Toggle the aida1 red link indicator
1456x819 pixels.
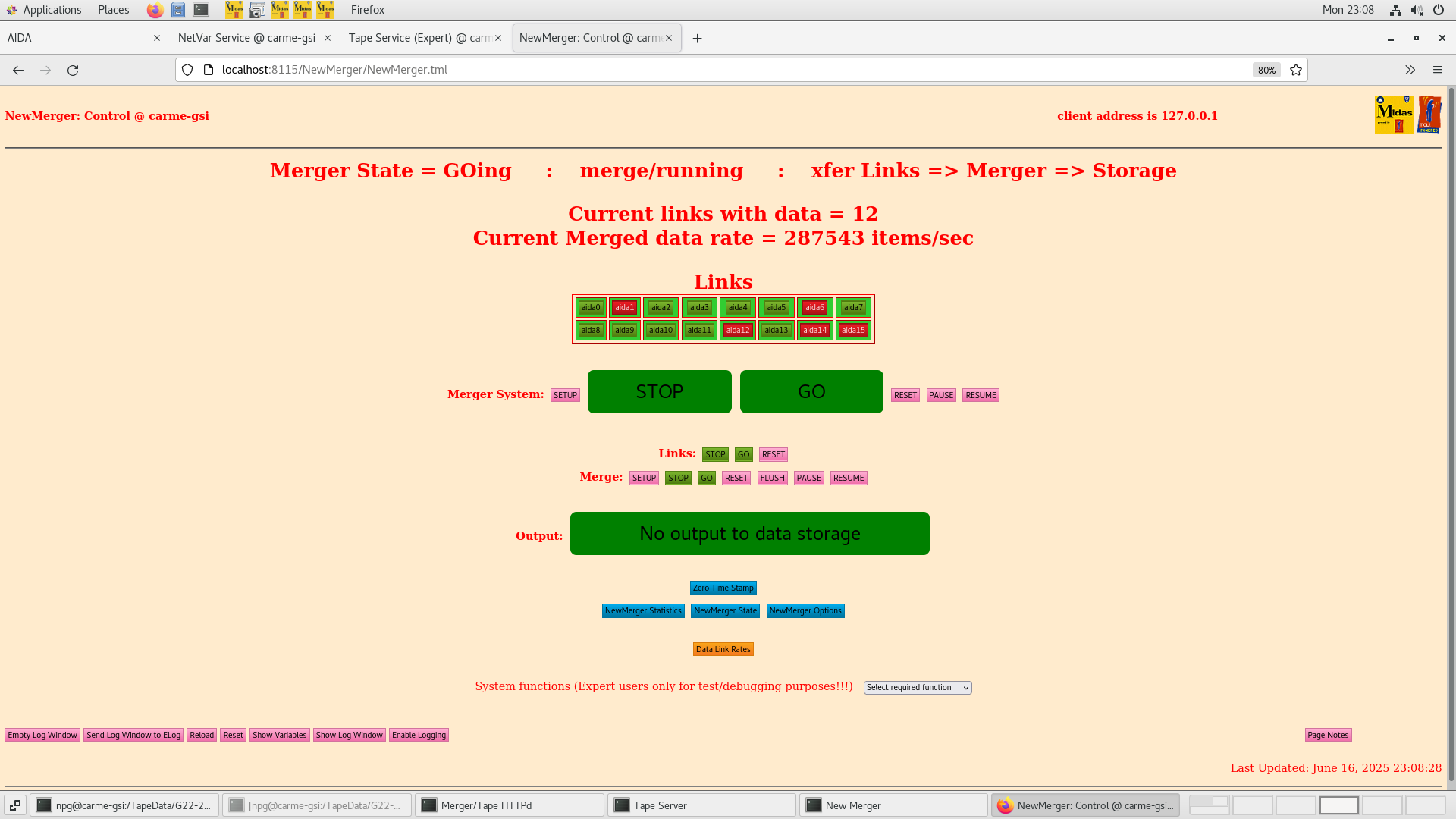click(x=624, y=307)
